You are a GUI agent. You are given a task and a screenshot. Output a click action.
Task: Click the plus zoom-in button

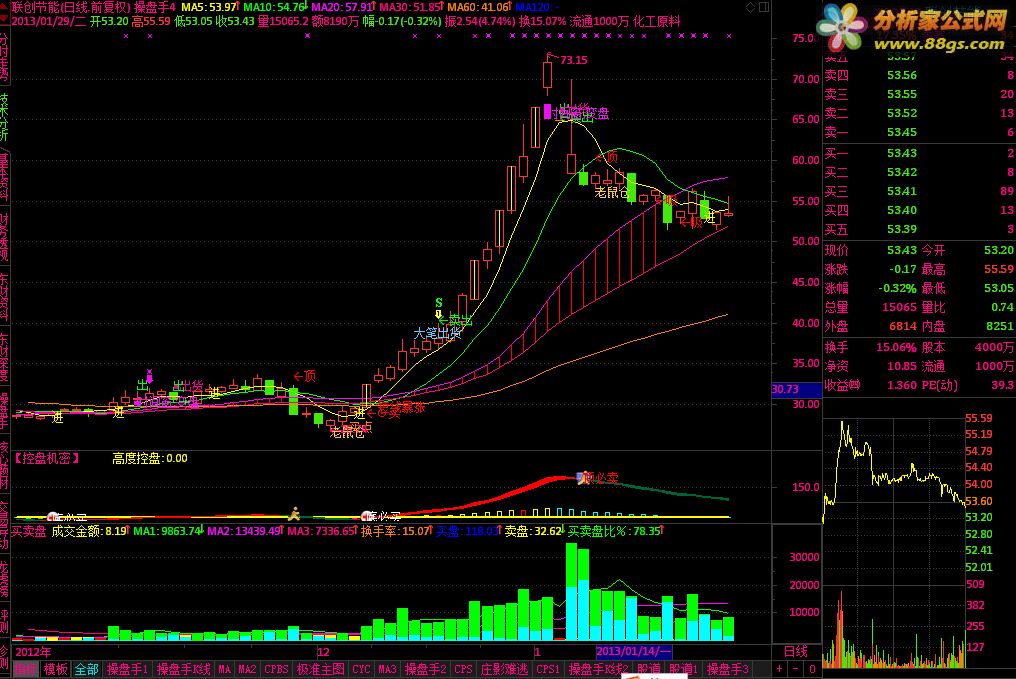(779, 668)
